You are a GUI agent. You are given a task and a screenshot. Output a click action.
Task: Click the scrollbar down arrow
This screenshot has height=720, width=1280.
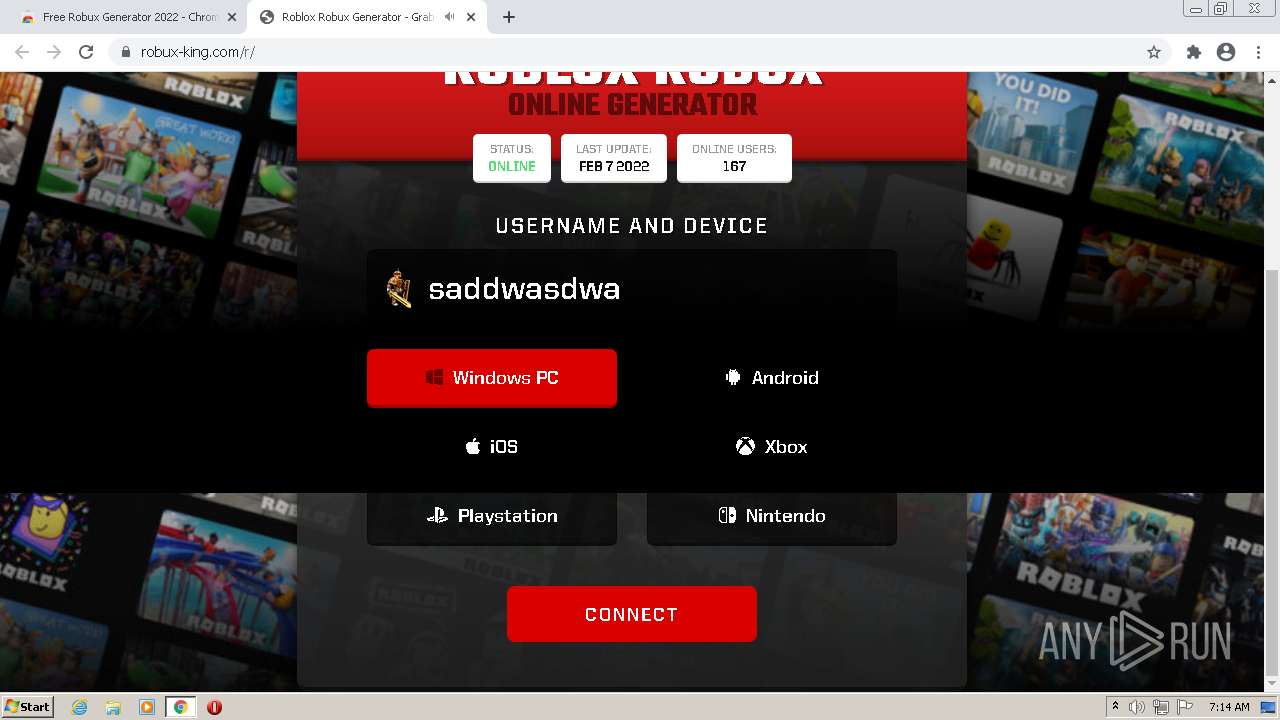[x=1272, y=683]
